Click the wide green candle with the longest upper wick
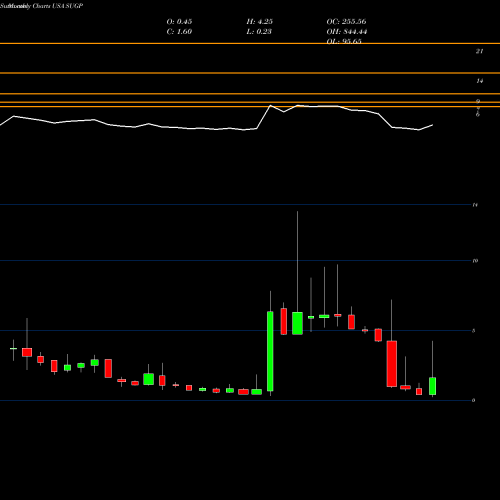 tap(297, 323)
